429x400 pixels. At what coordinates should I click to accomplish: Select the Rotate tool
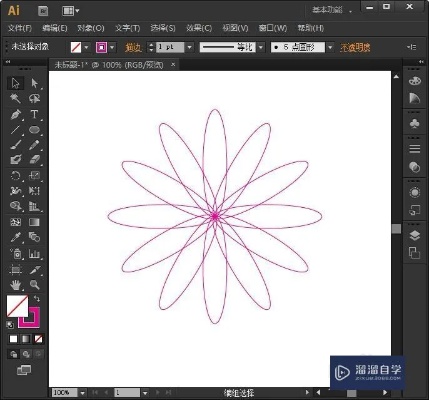click(15, 175)
